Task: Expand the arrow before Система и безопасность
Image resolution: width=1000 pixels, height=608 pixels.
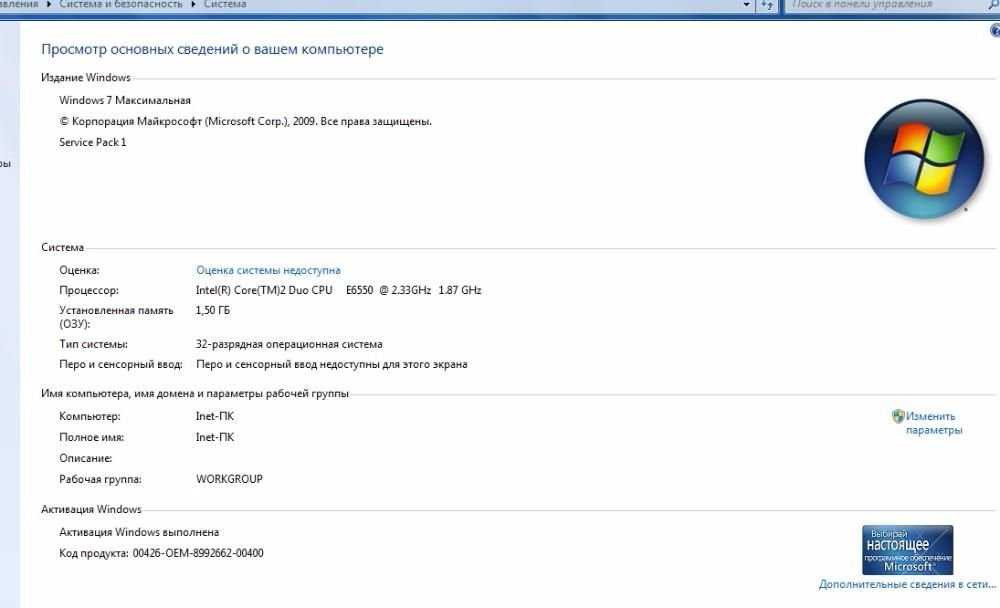Action: (x=48, y=4)
